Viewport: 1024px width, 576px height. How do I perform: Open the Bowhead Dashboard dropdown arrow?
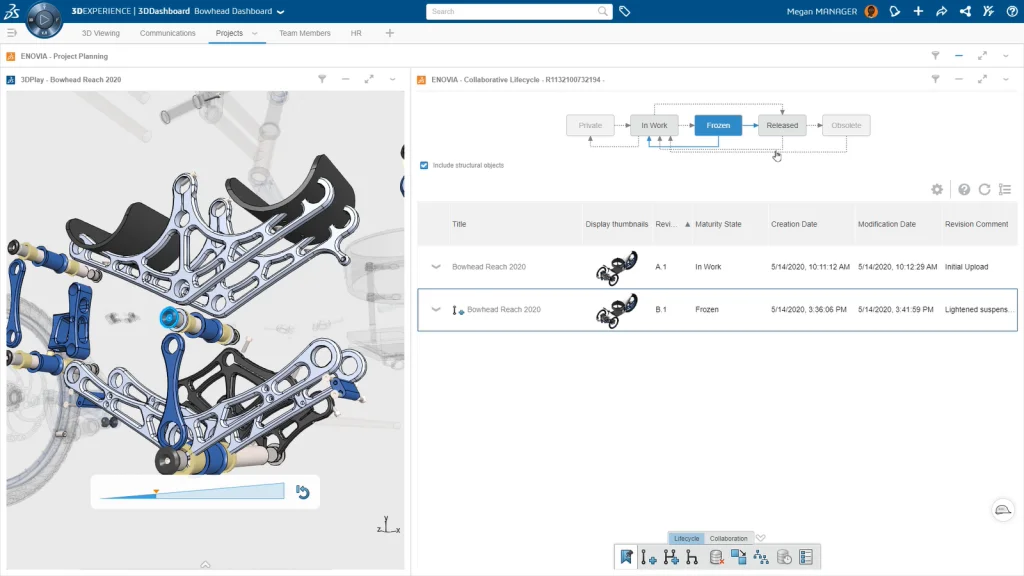point(280,12)
